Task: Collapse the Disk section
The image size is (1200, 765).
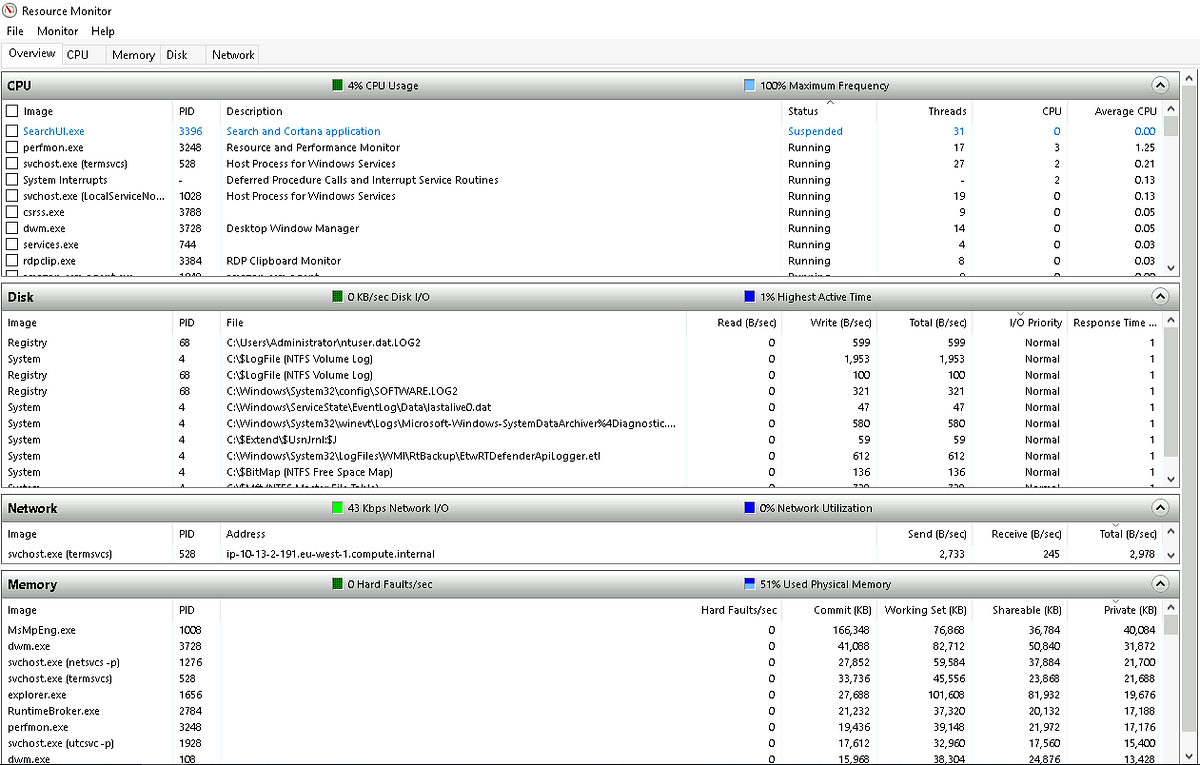Action: coord(1160,296)
